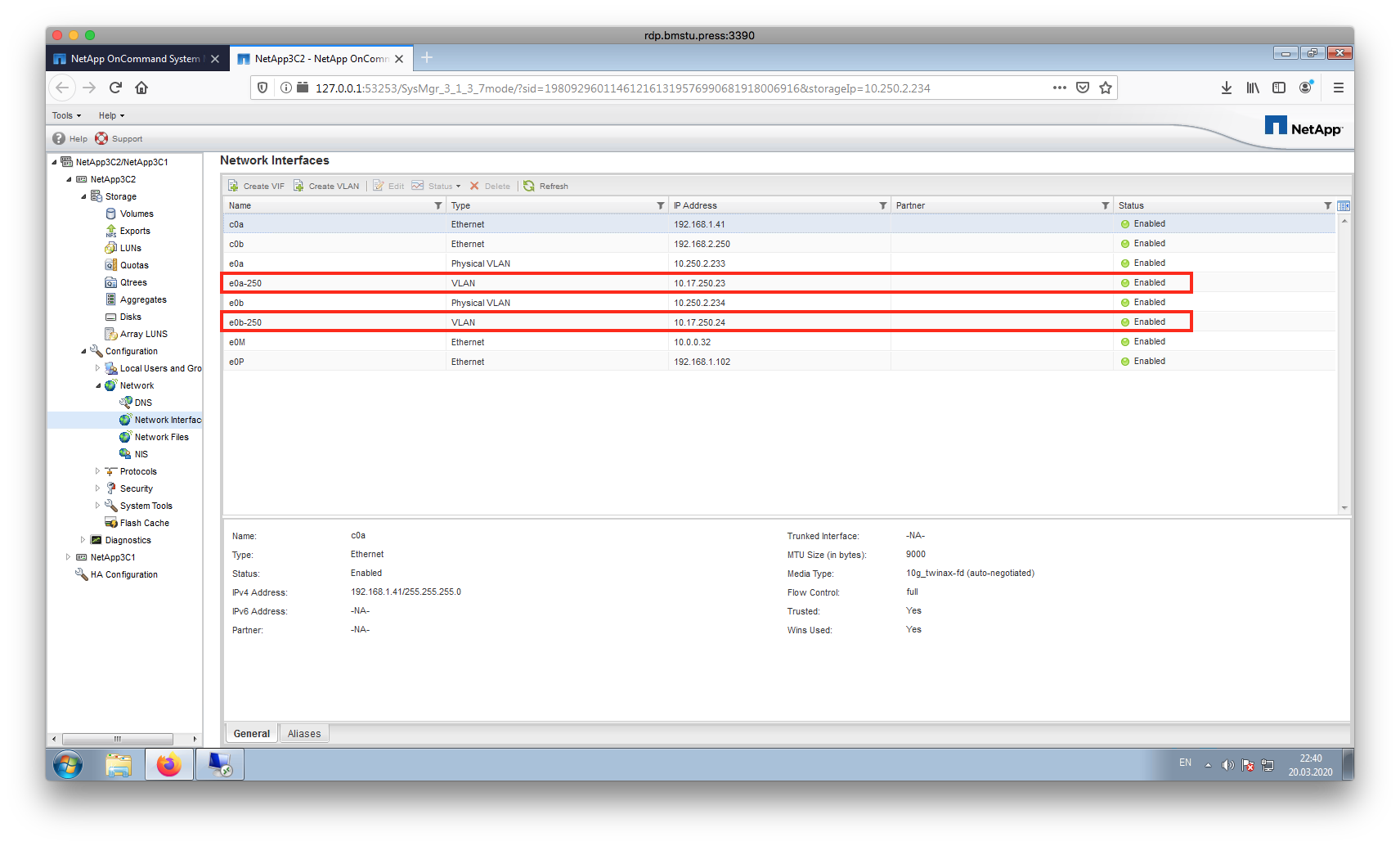Viewport: 1400px width, 846px height.
Task: Collapse the NetApp3C2 tree node
Action: [x=69, y=179]
